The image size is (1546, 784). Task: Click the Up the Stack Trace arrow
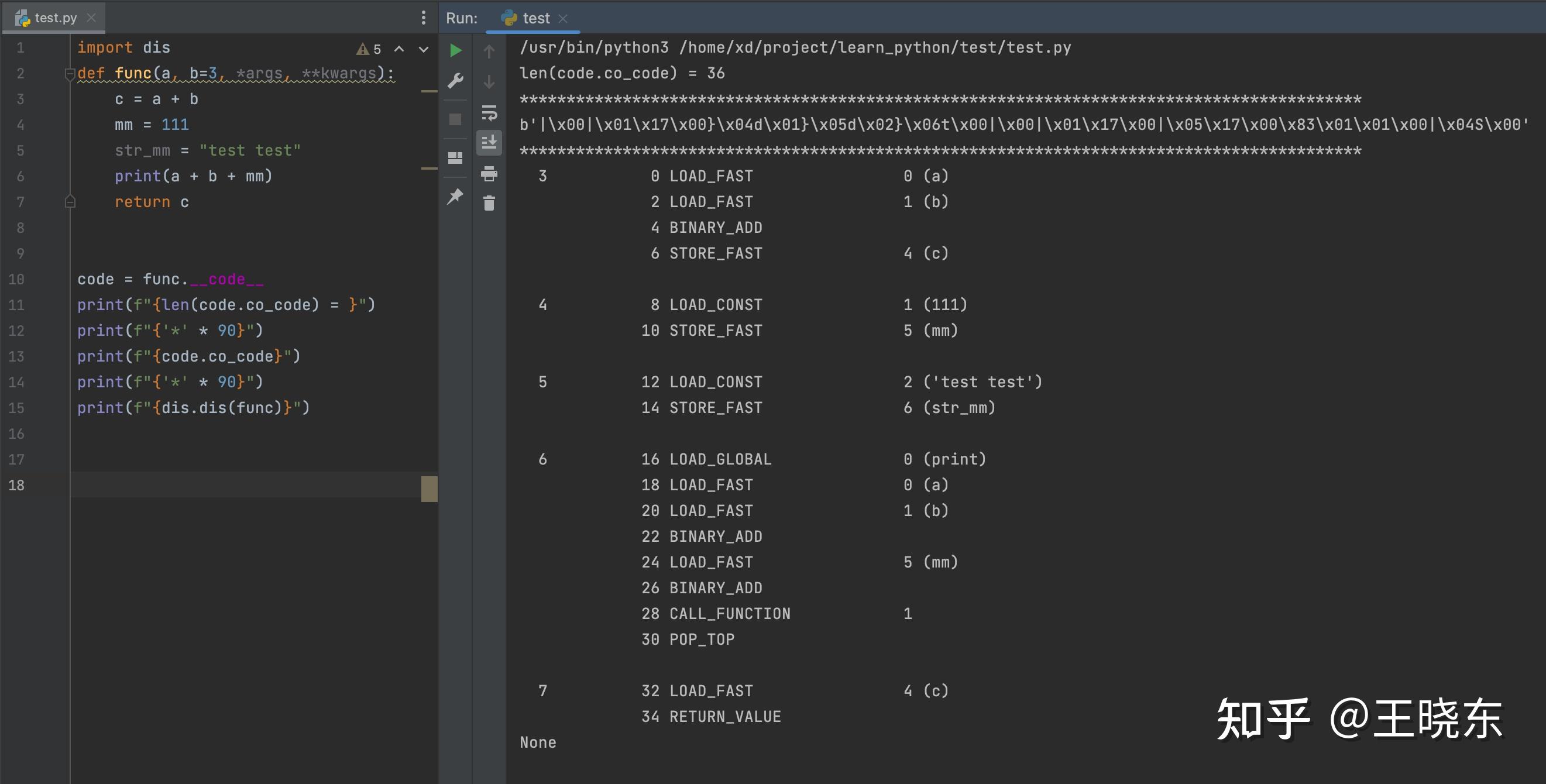click(x=490, y=51)
